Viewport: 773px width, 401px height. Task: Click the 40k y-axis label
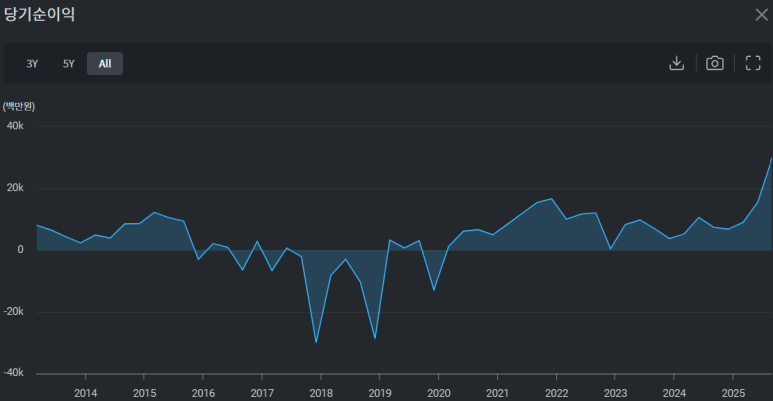pos(15,126)
